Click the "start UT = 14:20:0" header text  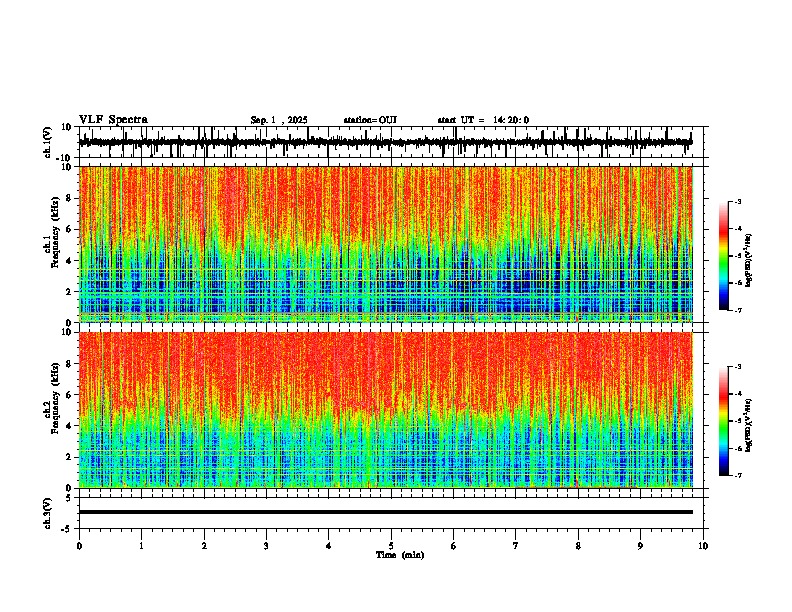coord(483,120)
